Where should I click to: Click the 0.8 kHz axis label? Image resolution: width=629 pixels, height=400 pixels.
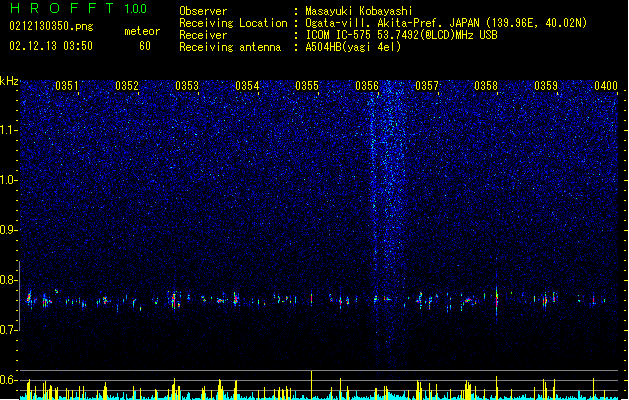8,280
